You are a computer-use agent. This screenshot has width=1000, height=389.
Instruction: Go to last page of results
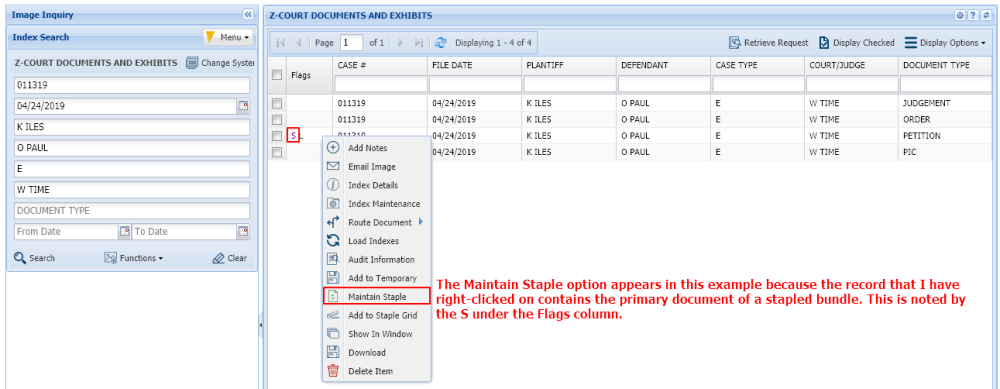(418, 43)
